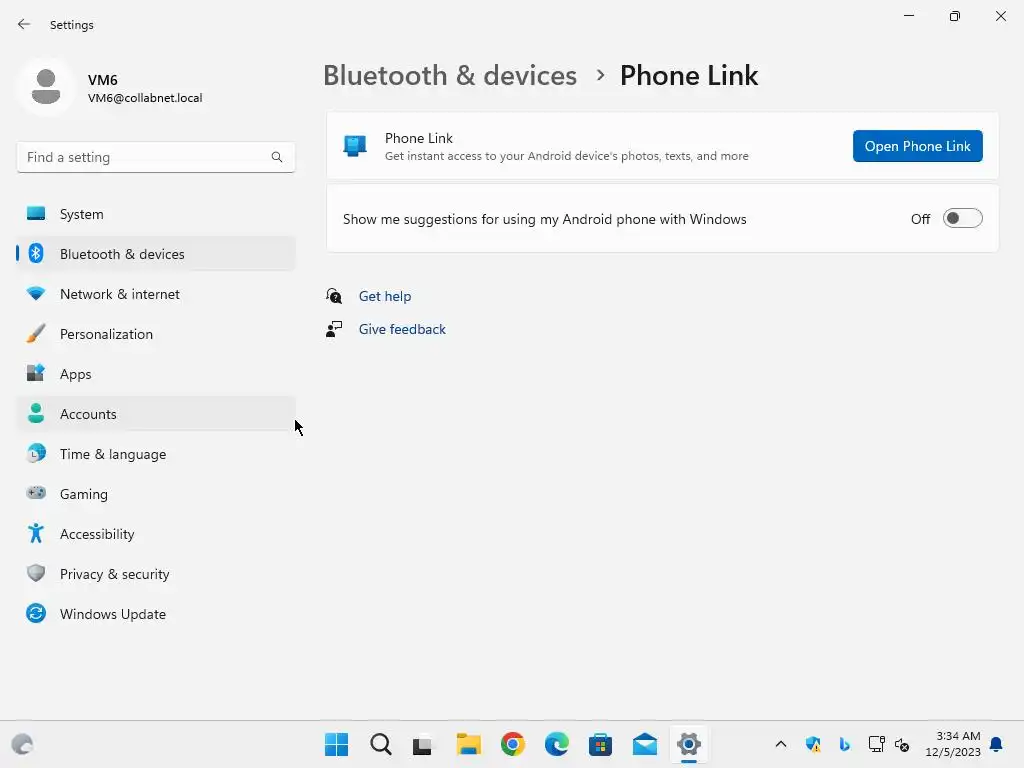Click the Network wifi sidebar icon

click(x=36, y=294)
